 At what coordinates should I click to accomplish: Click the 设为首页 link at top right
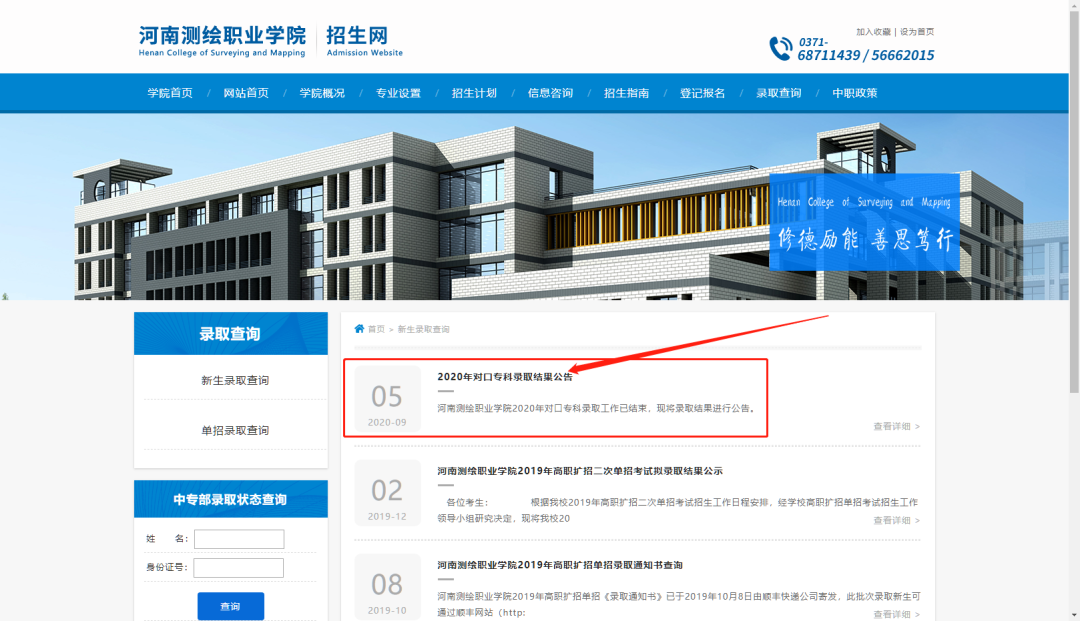coord(917,32)
